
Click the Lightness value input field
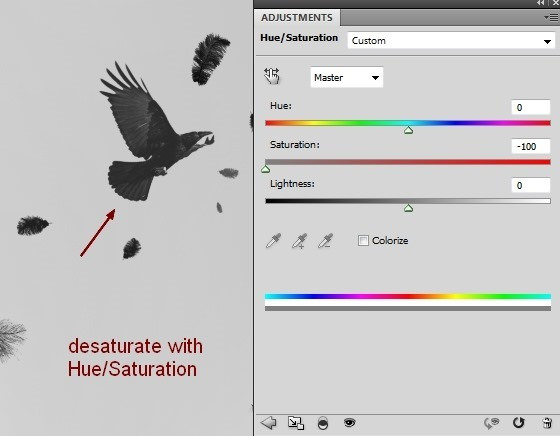click(531, 185)
